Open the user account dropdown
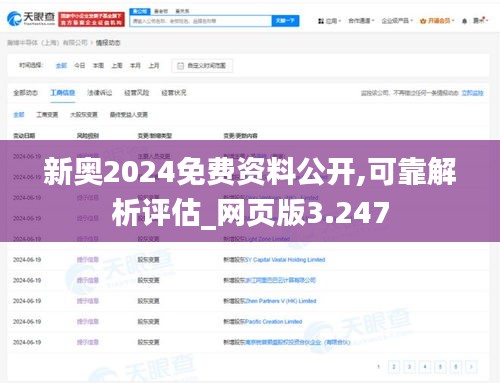 tap(480, 21)
